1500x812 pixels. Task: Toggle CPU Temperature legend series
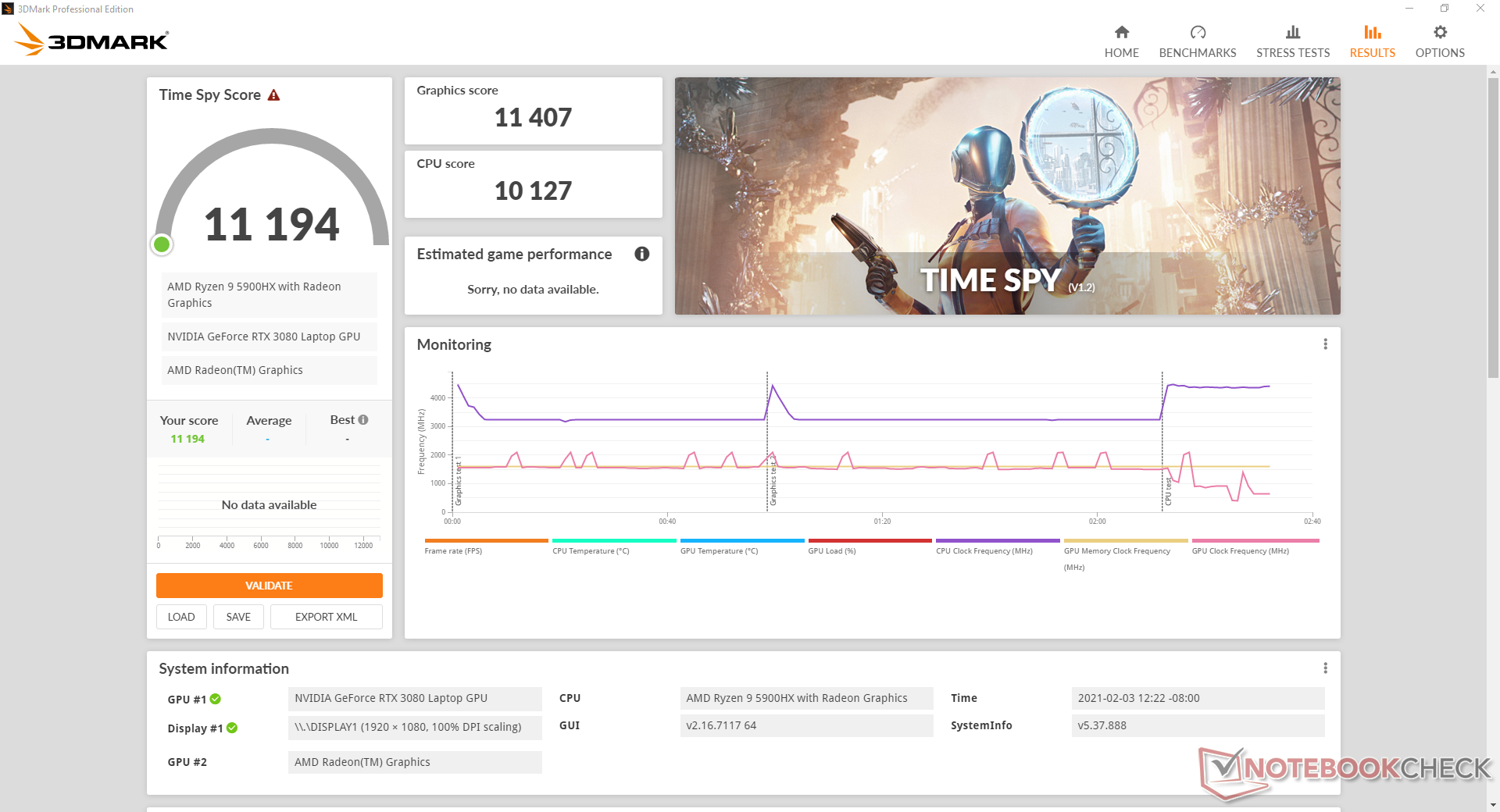click(614, 547)
